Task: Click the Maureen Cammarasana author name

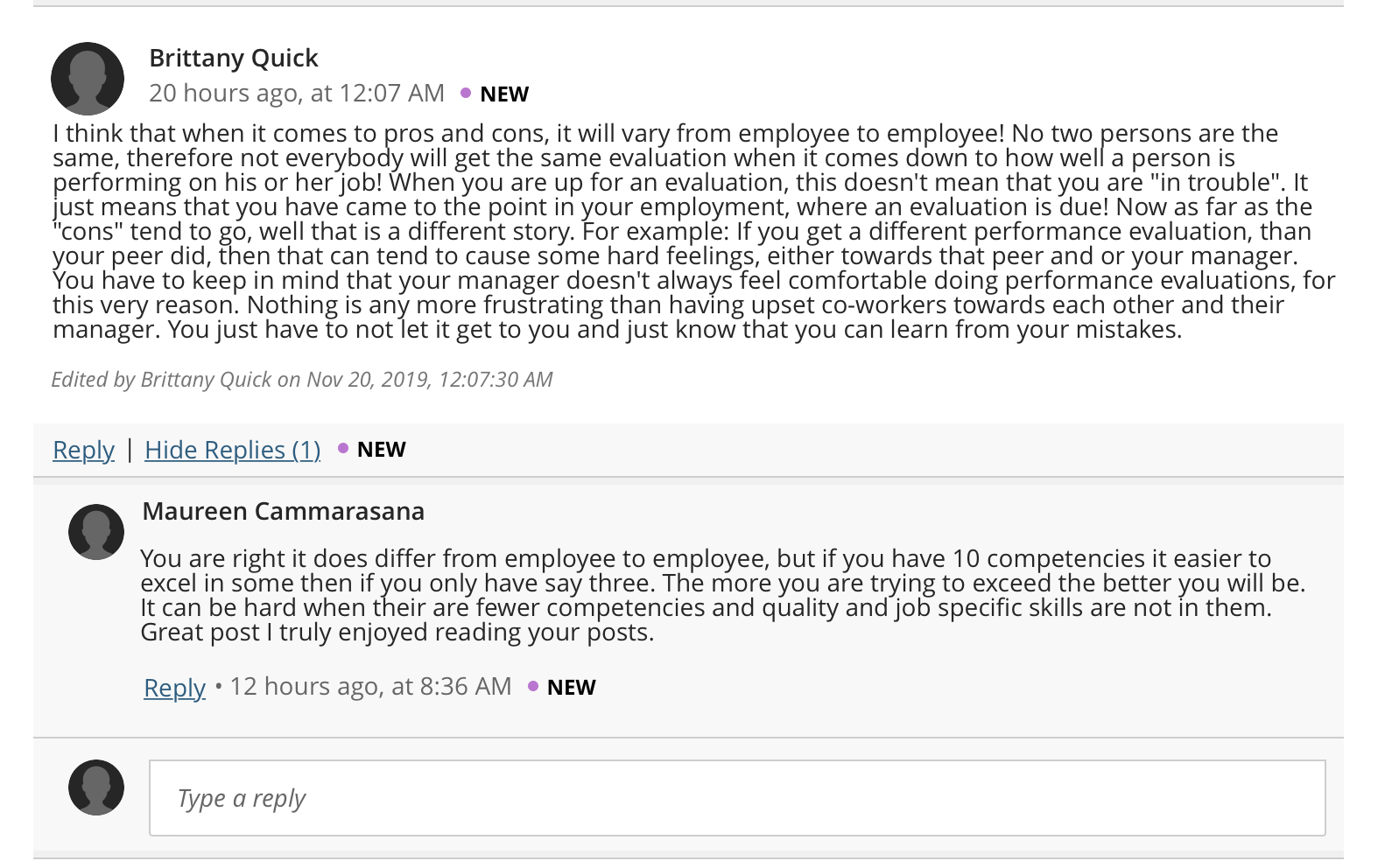Action: coord(283,511)
